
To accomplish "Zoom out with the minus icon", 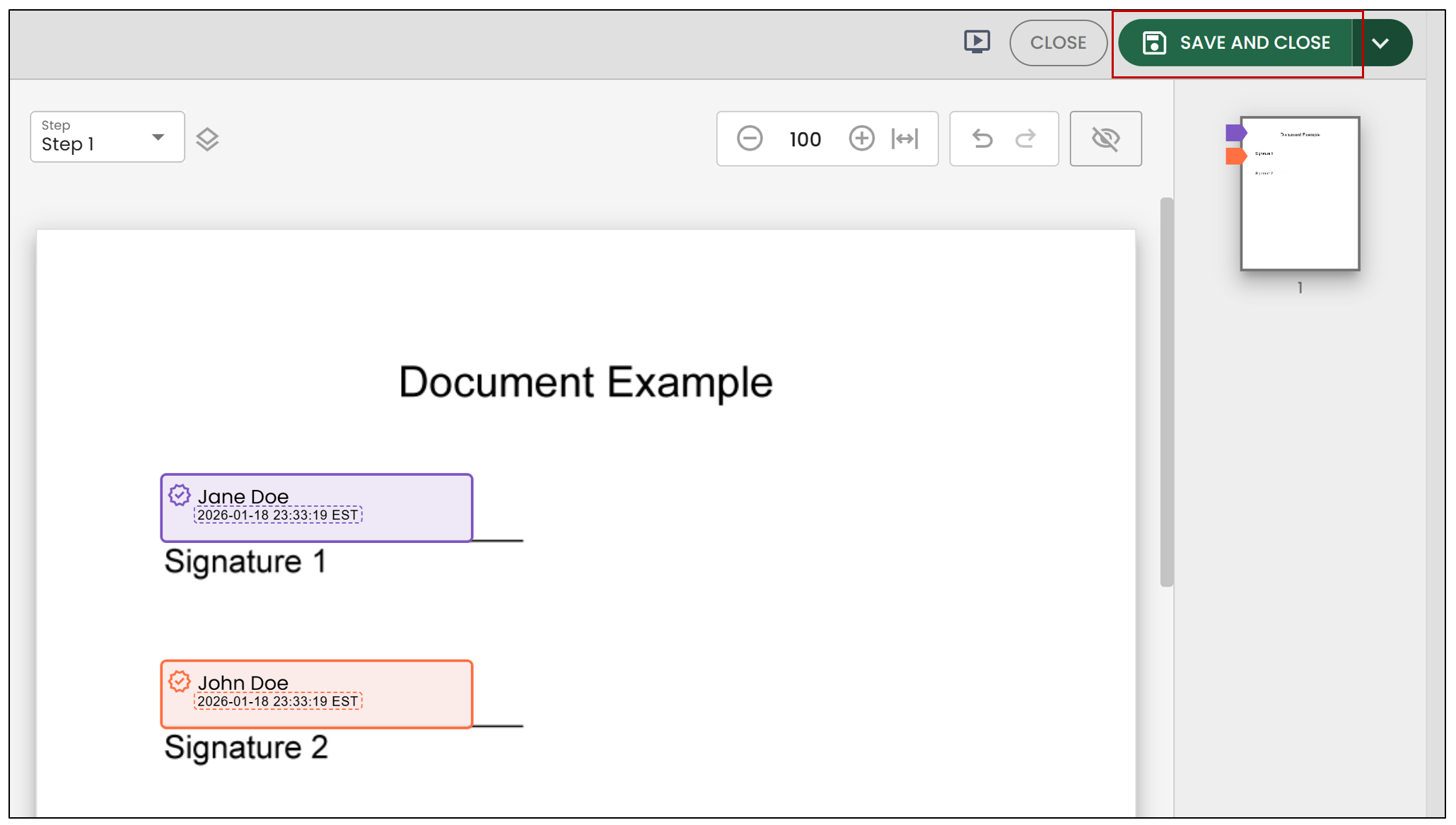I will [750, 139].
